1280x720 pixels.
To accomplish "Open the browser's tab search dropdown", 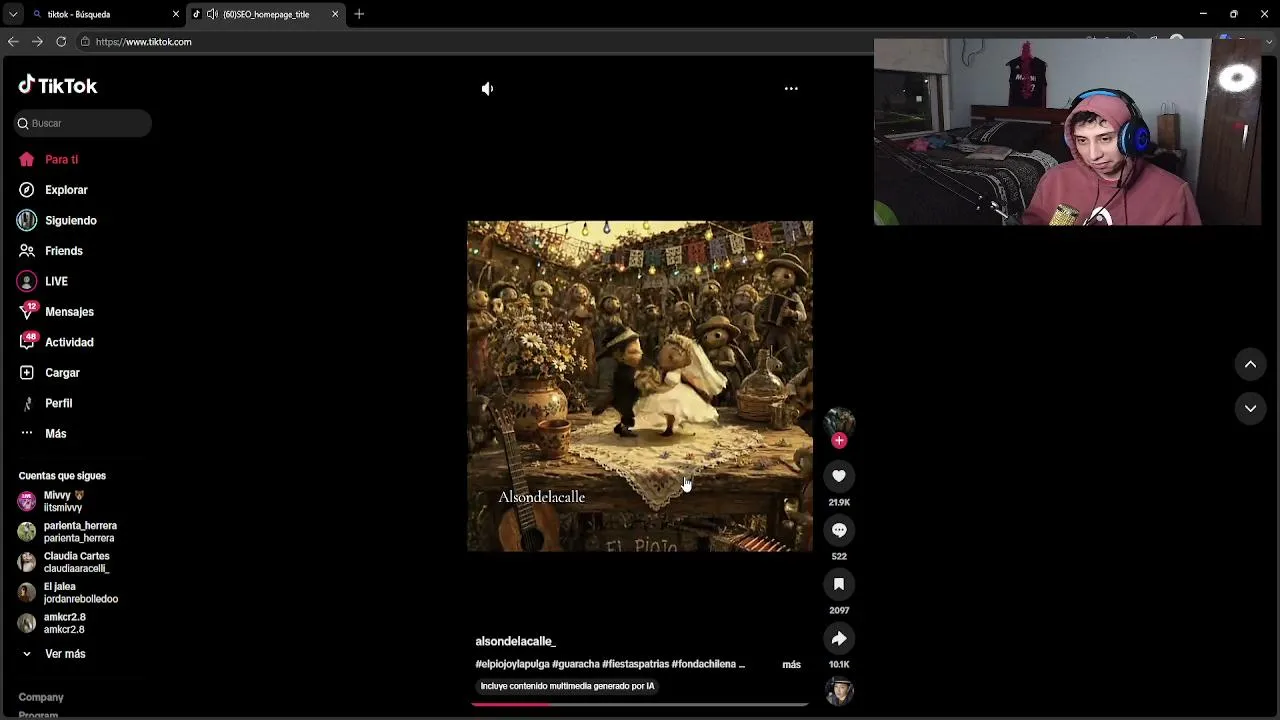I will click(13, 14).
